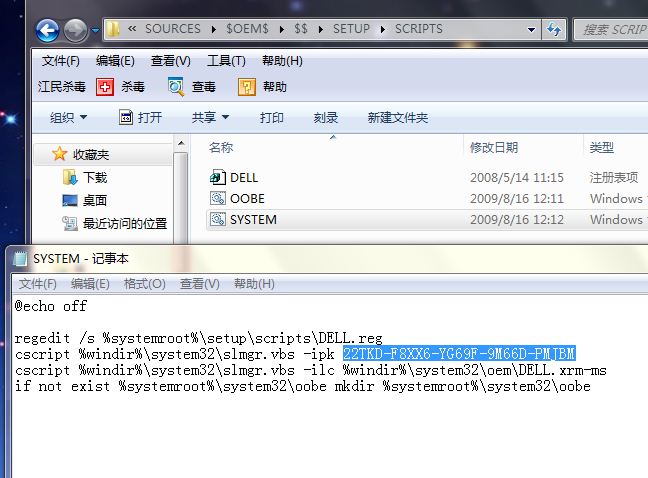
Task: Focus the 搜索 SCRIPTS search box
Action: (x=612, y=29)
